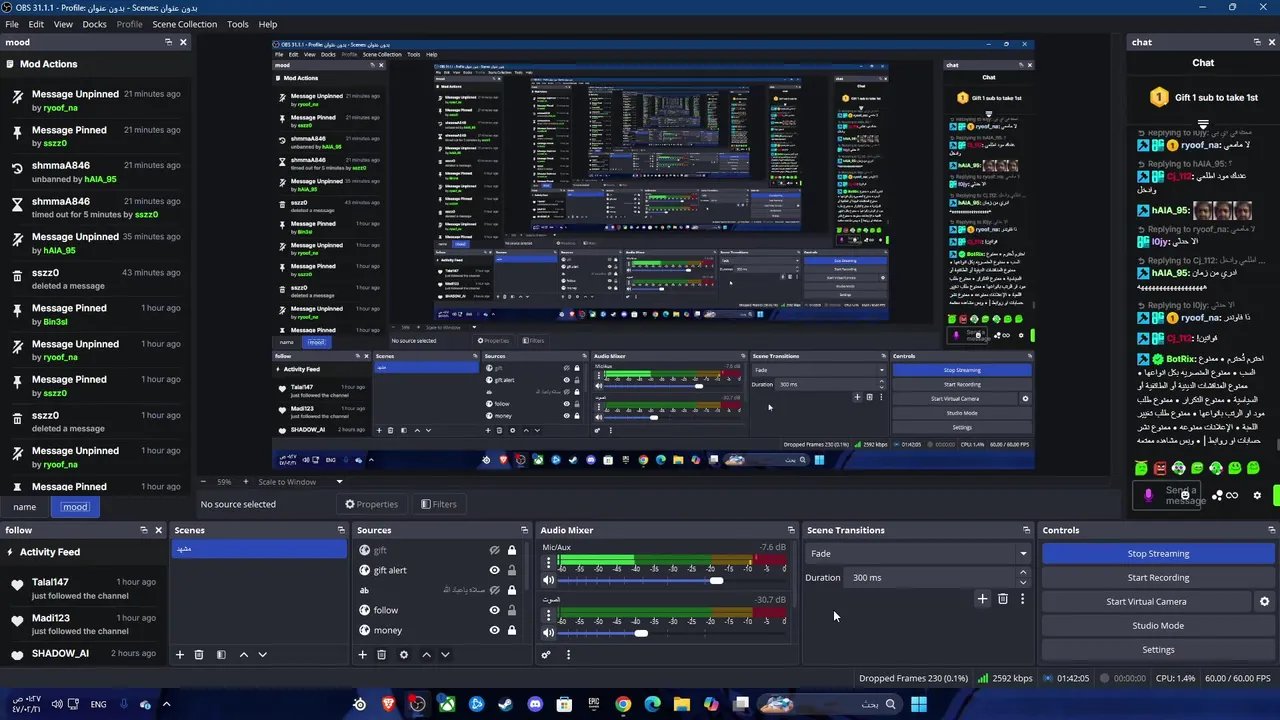Screen dimensions: 1280x720
Task: Open Mic/Aux channel three-dot options
Action: [548, 563]
